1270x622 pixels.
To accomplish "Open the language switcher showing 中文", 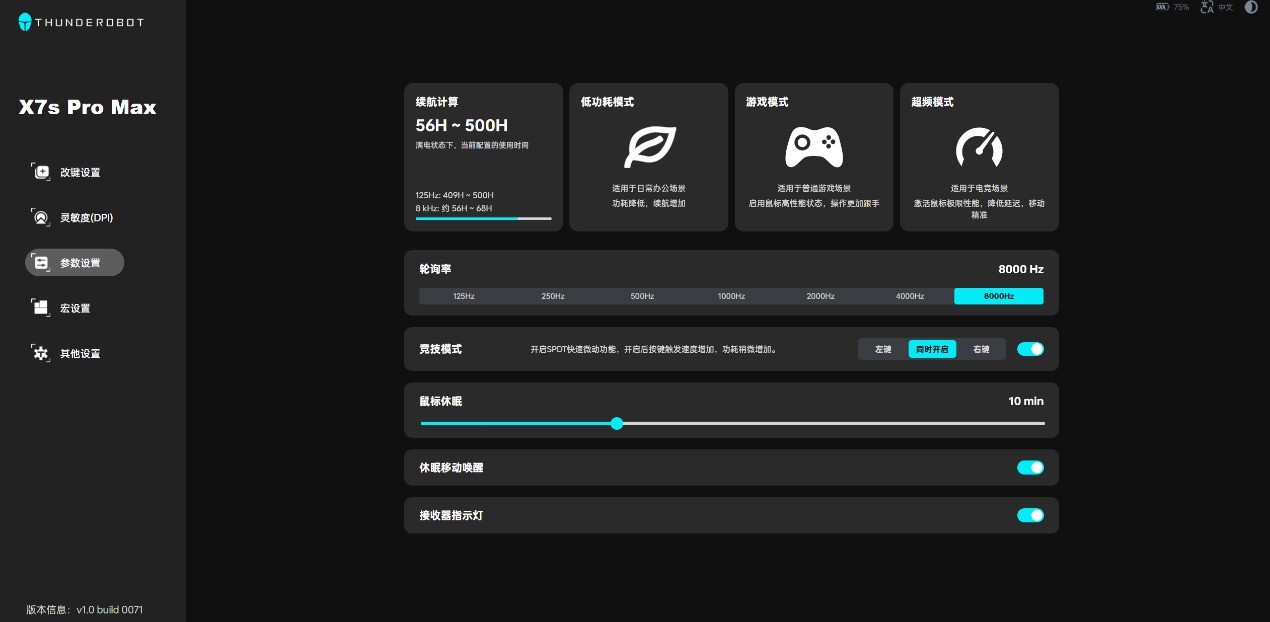I will (1217, 7).
